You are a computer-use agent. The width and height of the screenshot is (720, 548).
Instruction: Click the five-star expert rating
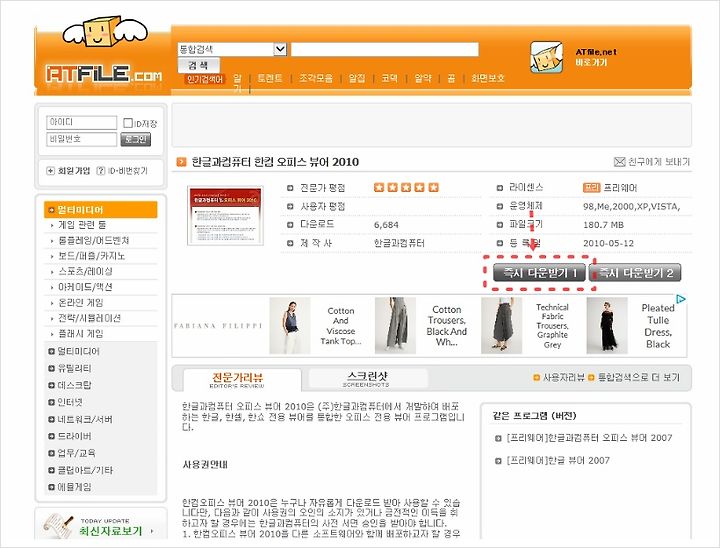406,187
